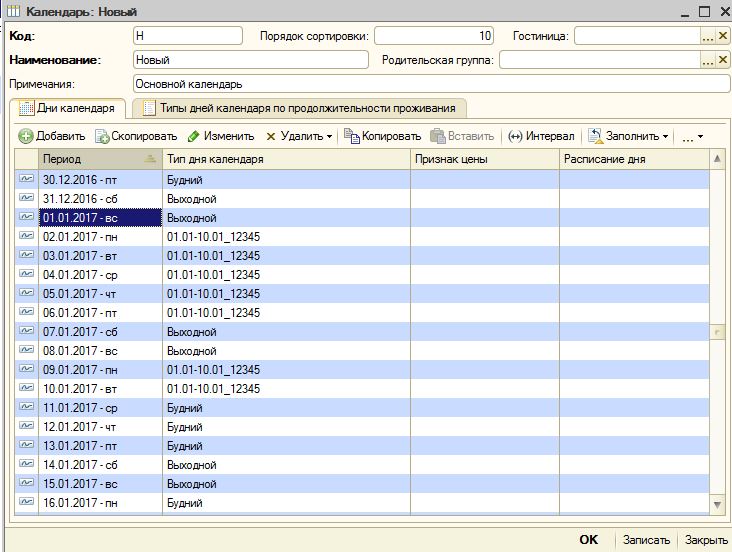The width and height of the screenshot is (732, 552).
Task: Click the Скопировать toolbar icon
Action: tap(102, 136)
